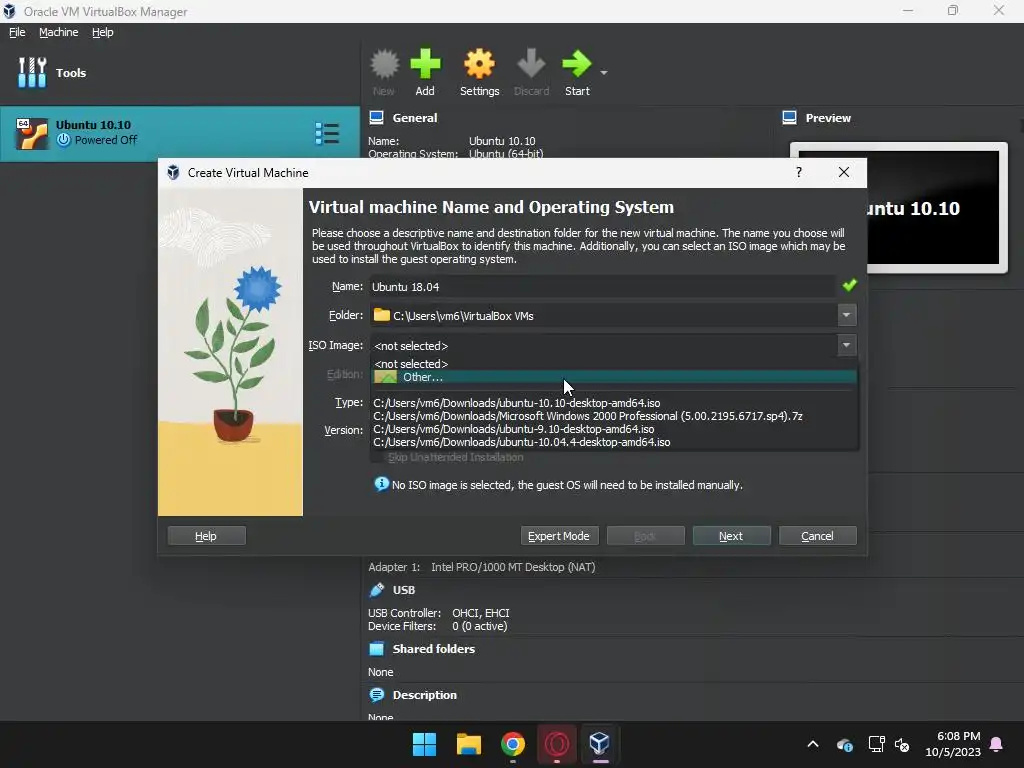Click the clock showing 6:08 PM
1024x768 pixels.
[x=958, y=736]
